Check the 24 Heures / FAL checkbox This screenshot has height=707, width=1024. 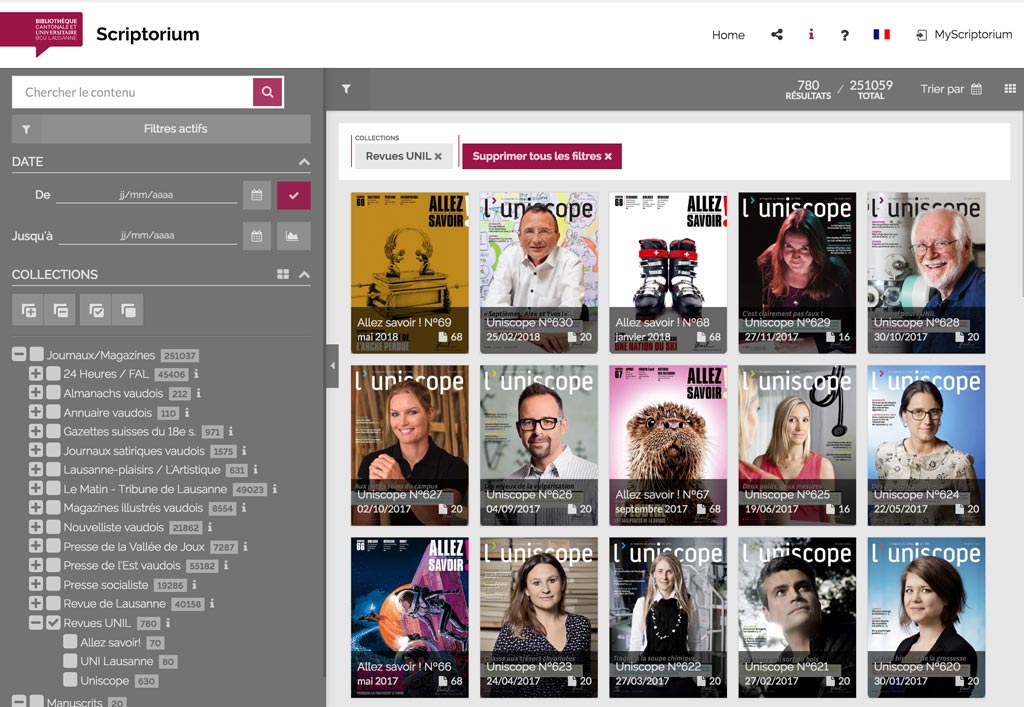tap(54, 374)
